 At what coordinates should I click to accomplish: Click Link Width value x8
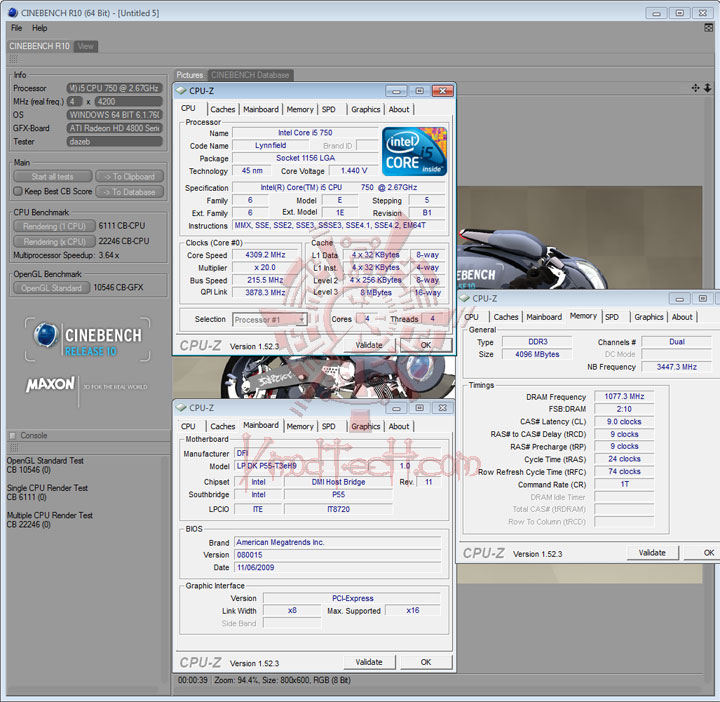tap(292, 610)
